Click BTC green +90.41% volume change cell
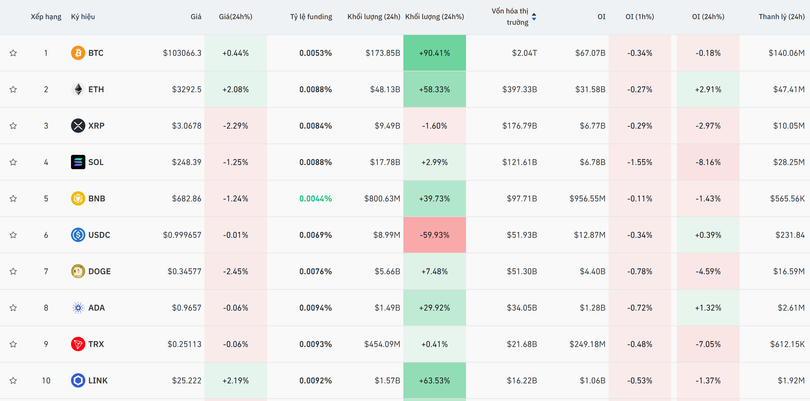The width and height of the screenshot is (810, 401). point(434,53)
